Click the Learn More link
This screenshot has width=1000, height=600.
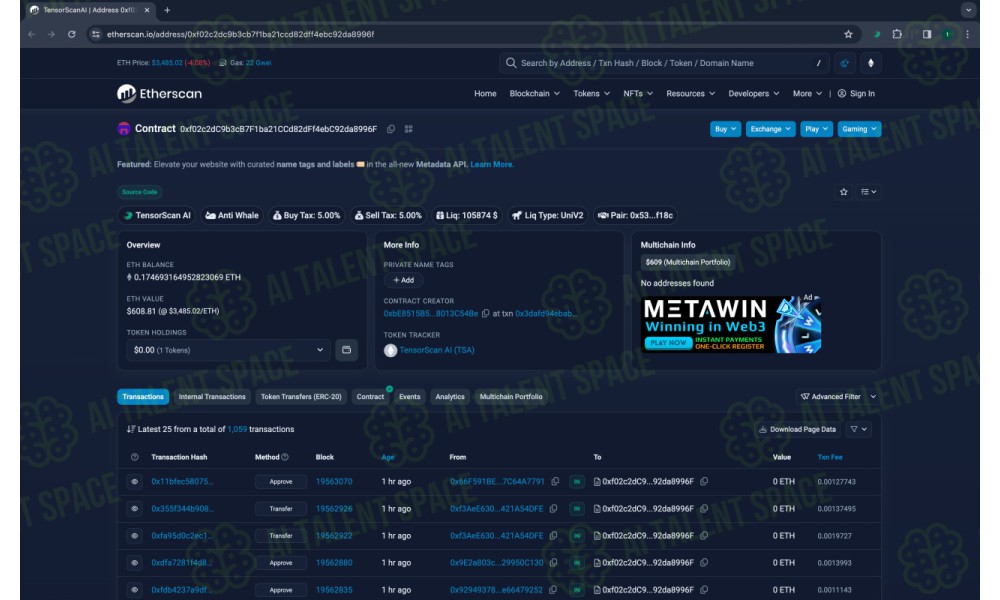[491, 165]
